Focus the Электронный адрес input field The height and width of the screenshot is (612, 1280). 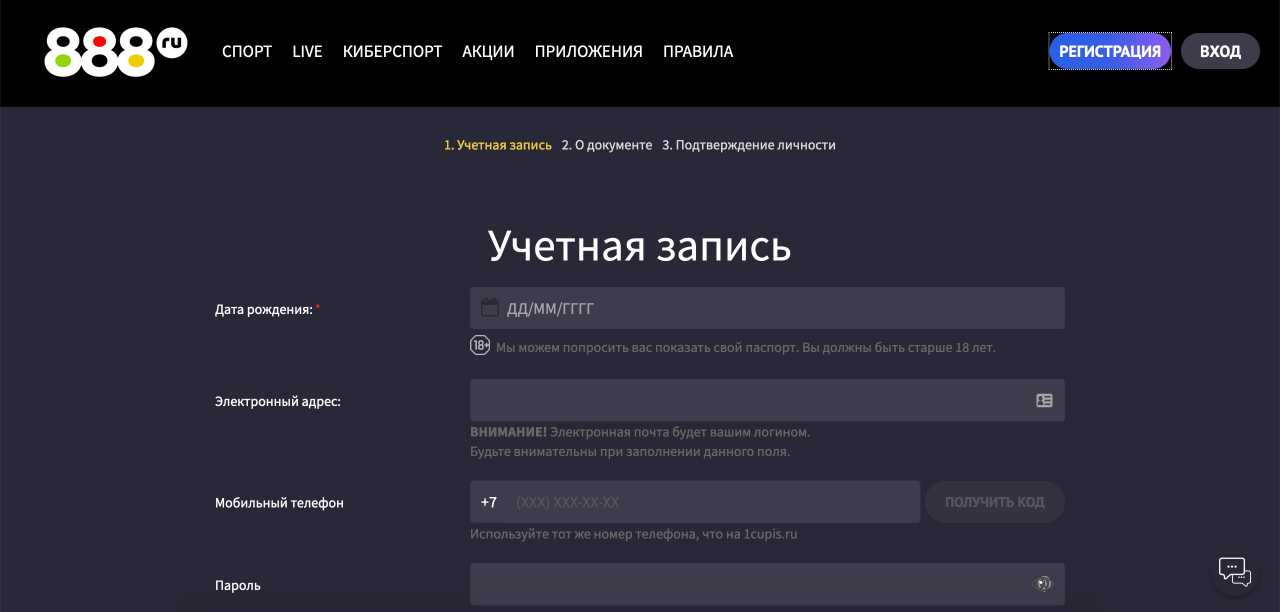click(x=767, y=400)
